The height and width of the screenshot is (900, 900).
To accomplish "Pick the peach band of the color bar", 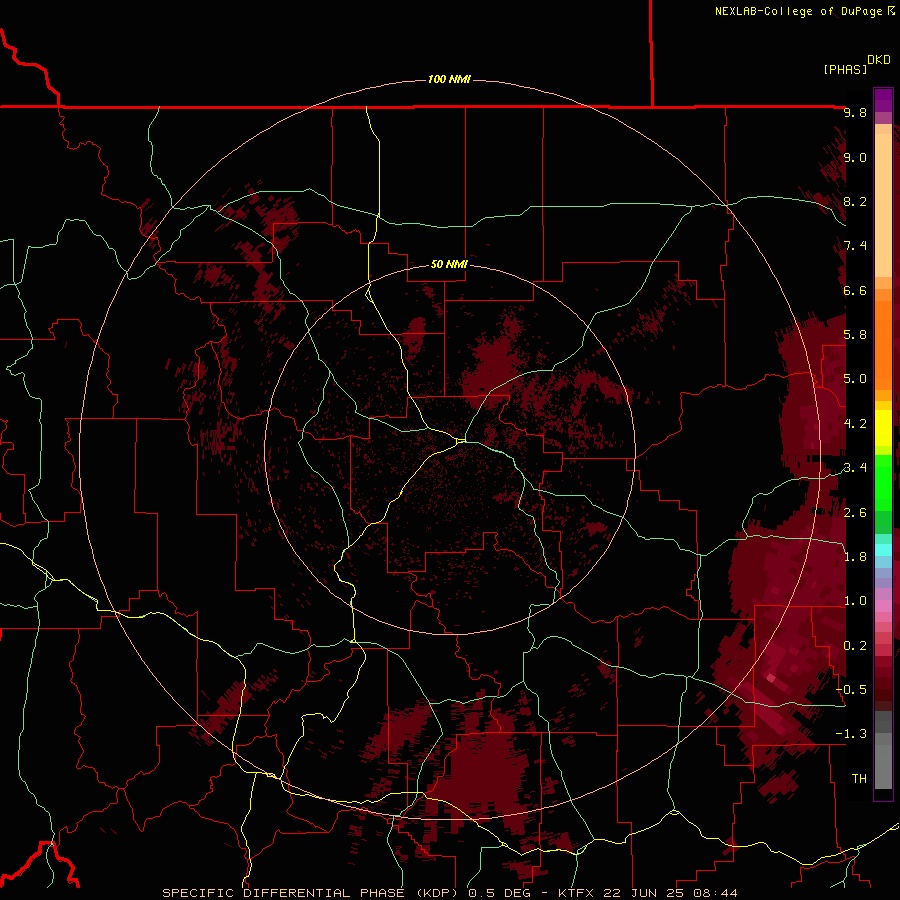I will pos(883,205).
